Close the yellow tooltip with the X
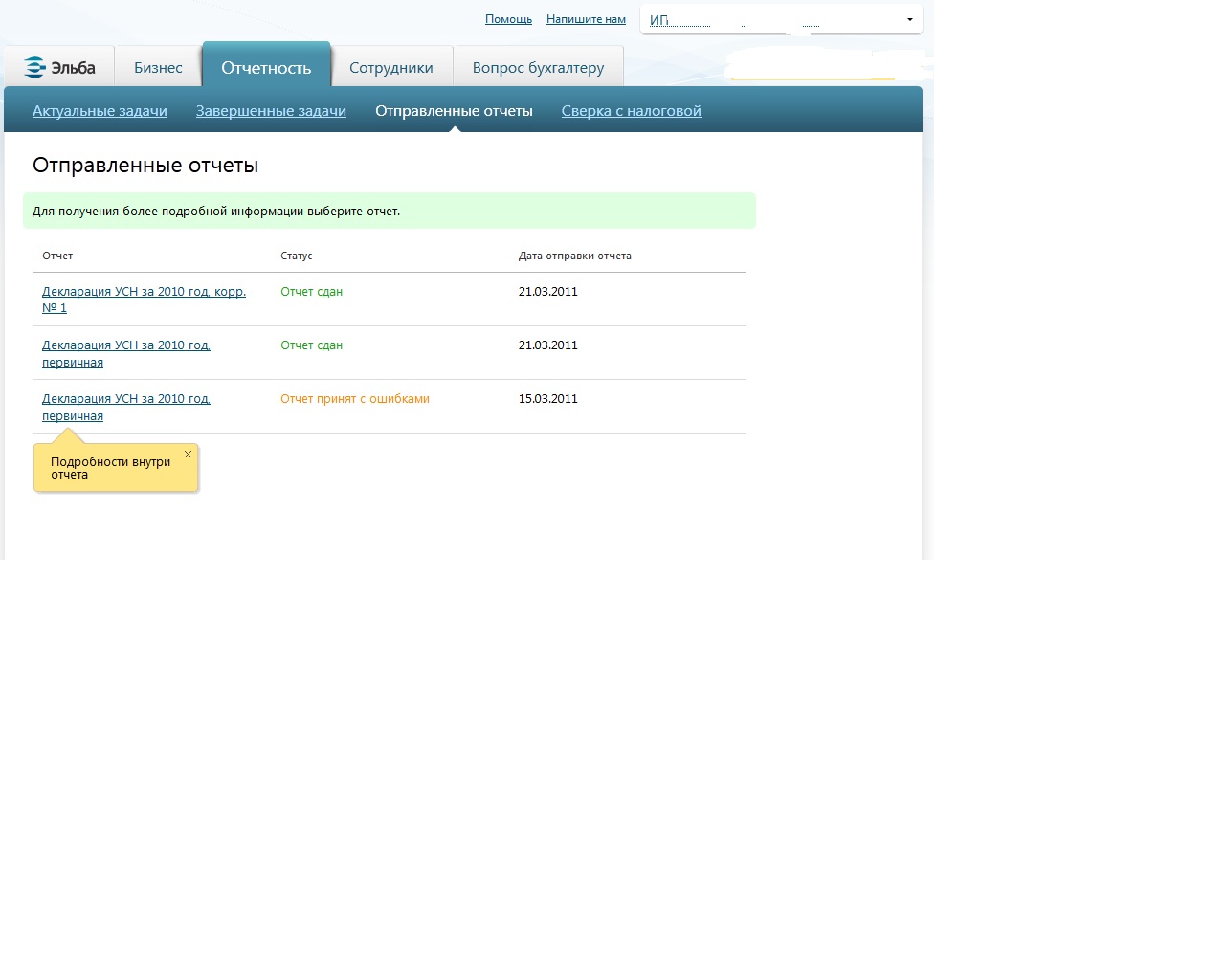The width and height of the screenshot is (1225, 980). [x=188, y=455]
